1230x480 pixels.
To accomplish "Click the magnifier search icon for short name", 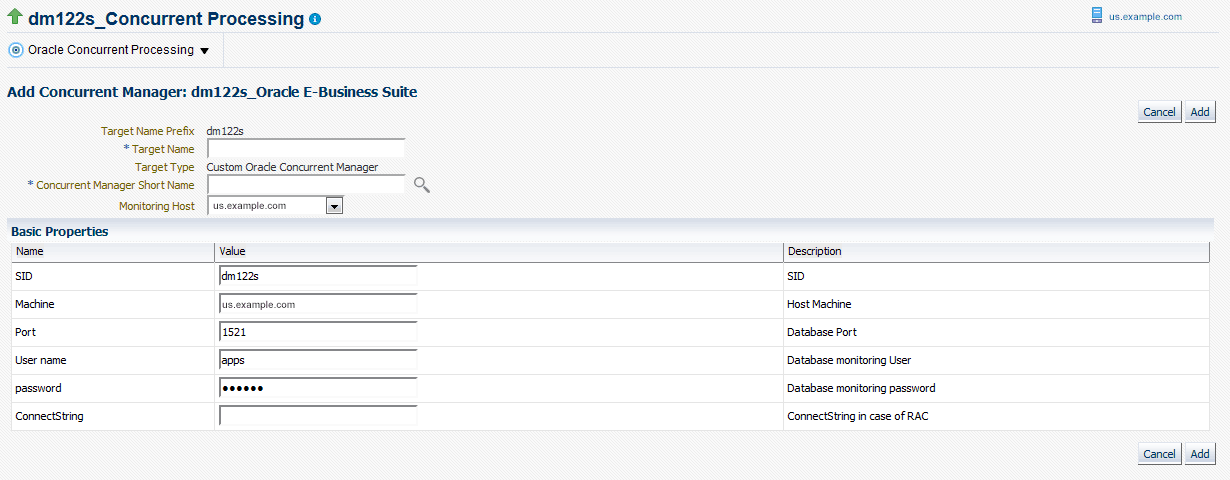I will click(421, 184).
